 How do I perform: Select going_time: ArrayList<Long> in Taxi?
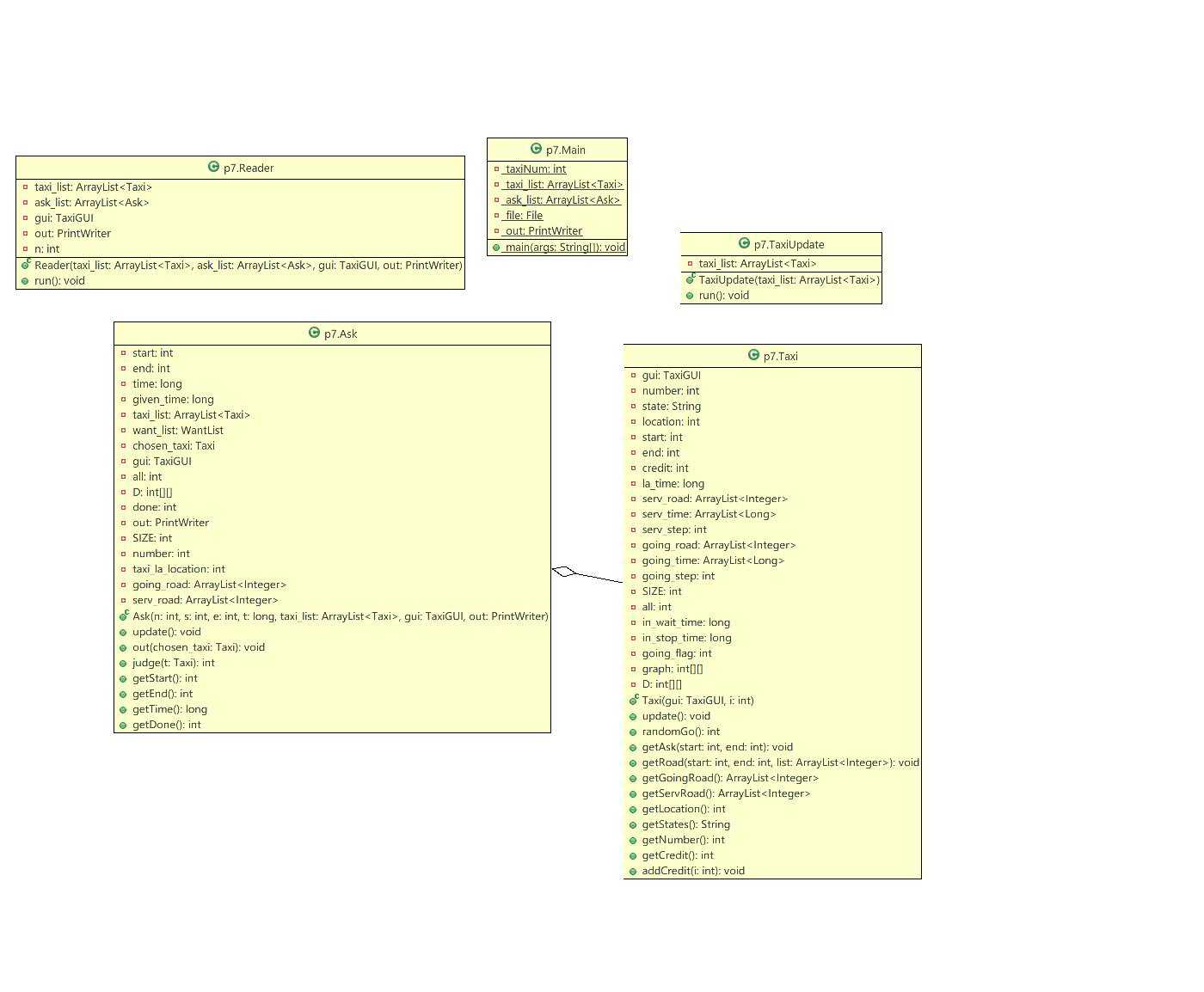pyautogui.click(x=713, y=561)
